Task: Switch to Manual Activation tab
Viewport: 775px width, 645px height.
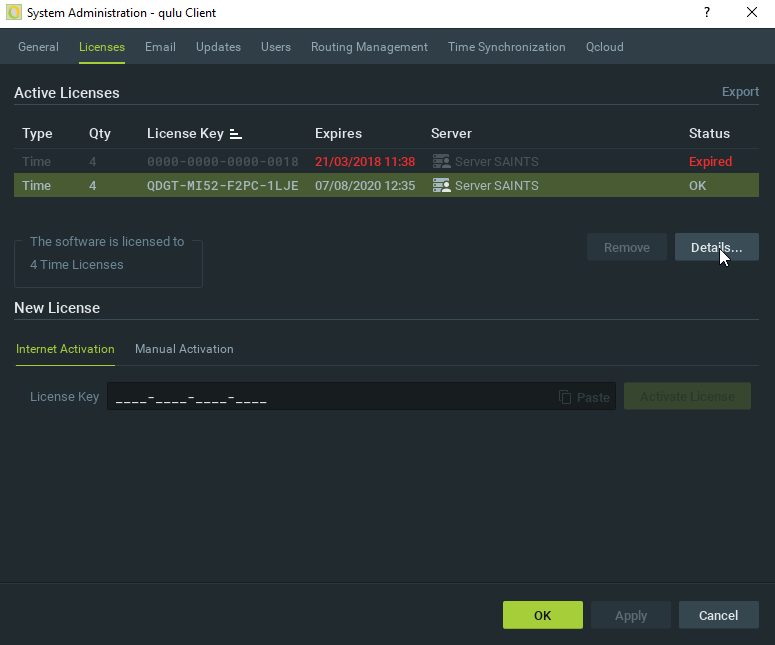Action: 184,349
